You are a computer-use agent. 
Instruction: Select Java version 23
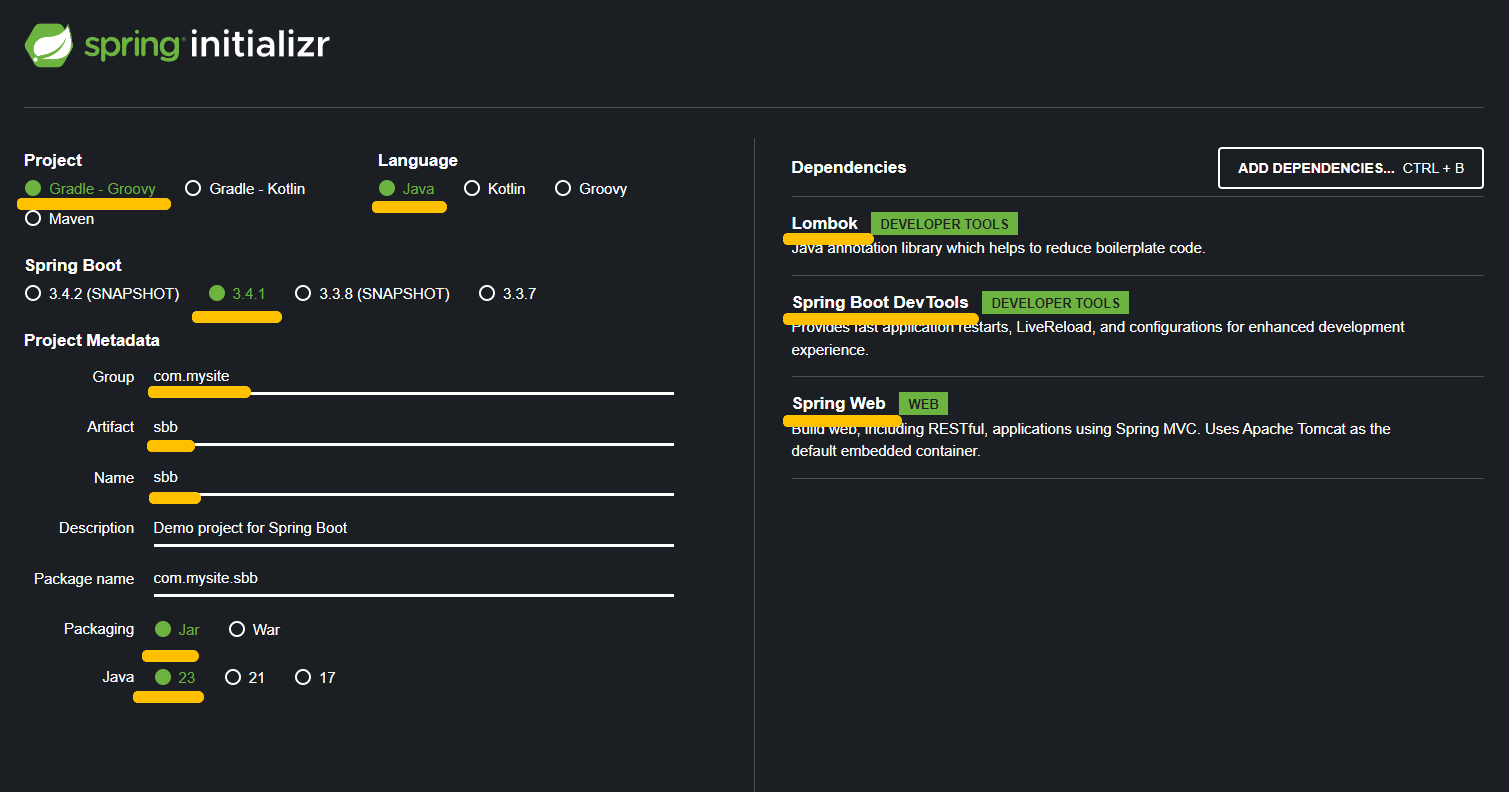pos(176,677)
